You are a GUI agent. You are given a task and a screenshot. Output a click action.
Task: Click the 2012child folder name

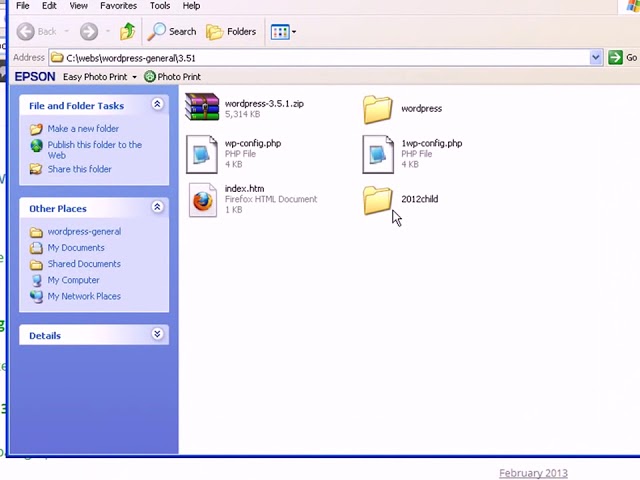click(420, 199)
